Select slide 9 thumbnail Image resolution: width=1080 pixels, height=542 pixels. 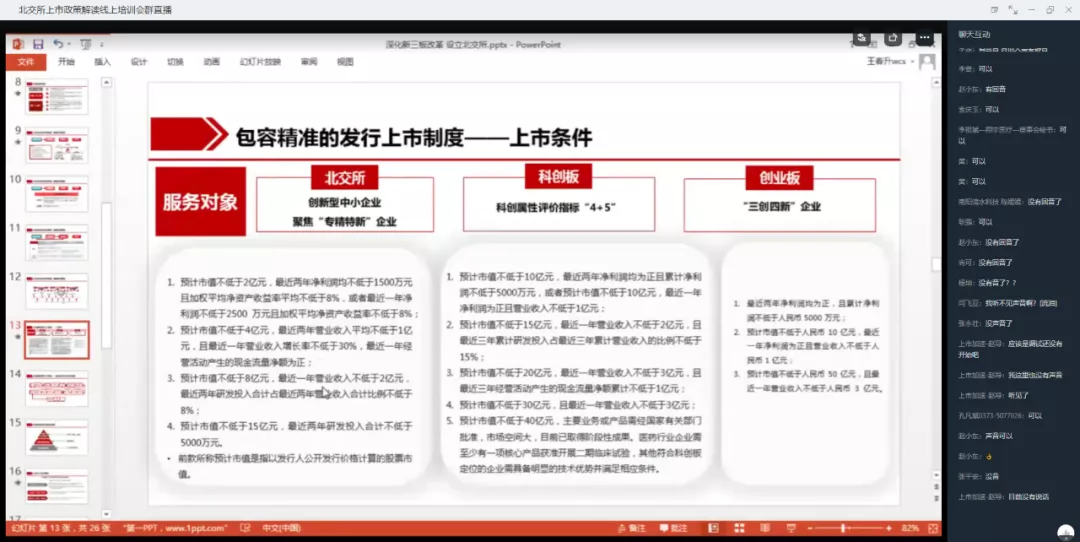(56, 145)
